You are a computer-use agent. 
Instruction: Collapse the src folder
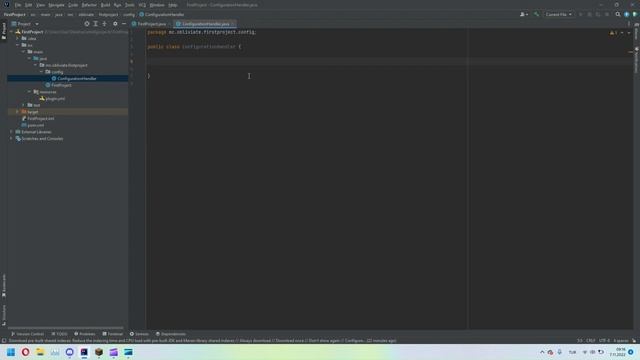click(18, 45)
